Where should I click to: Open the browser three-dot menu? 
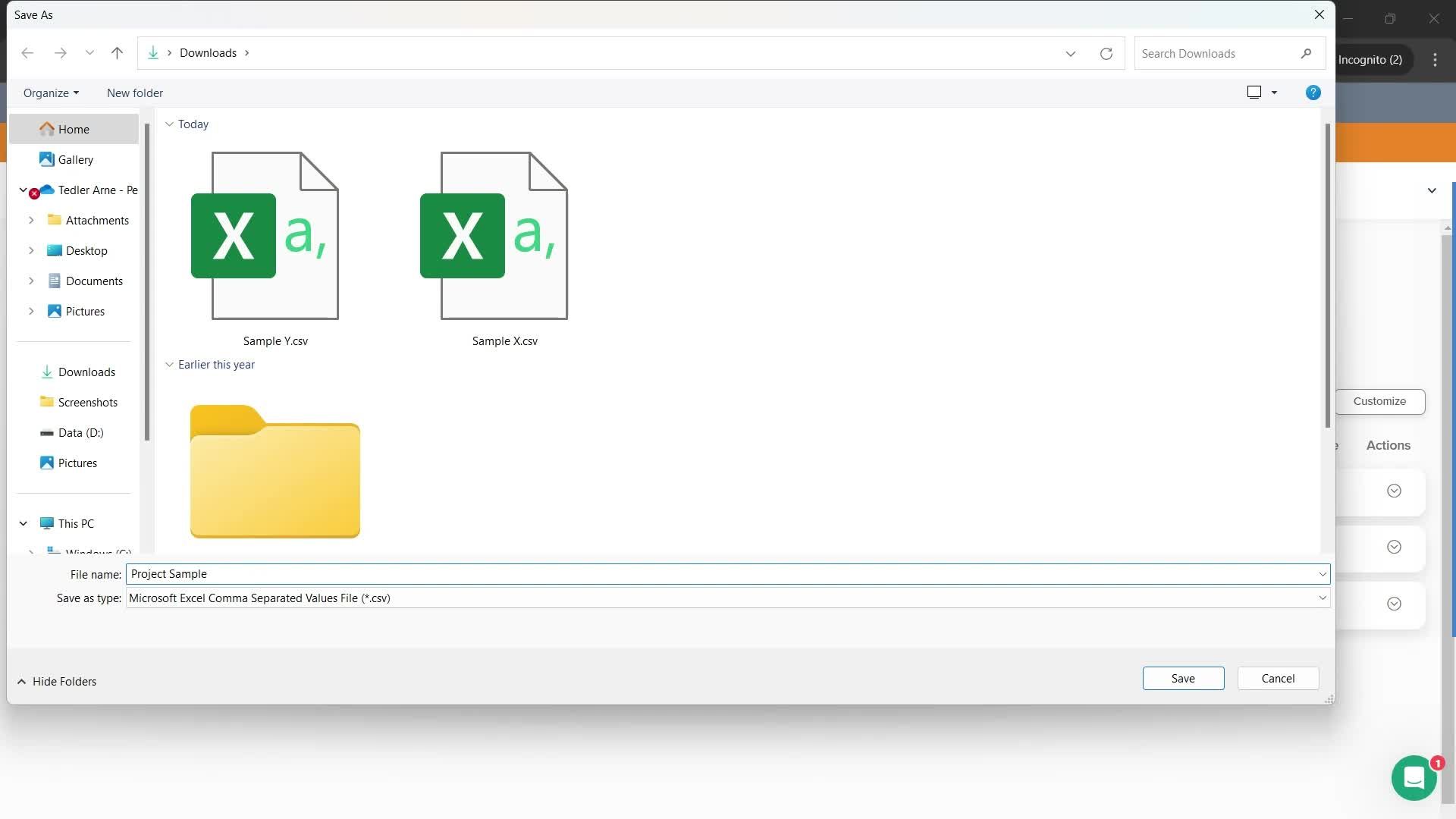pyautogui.click(x=1435, y=60)
